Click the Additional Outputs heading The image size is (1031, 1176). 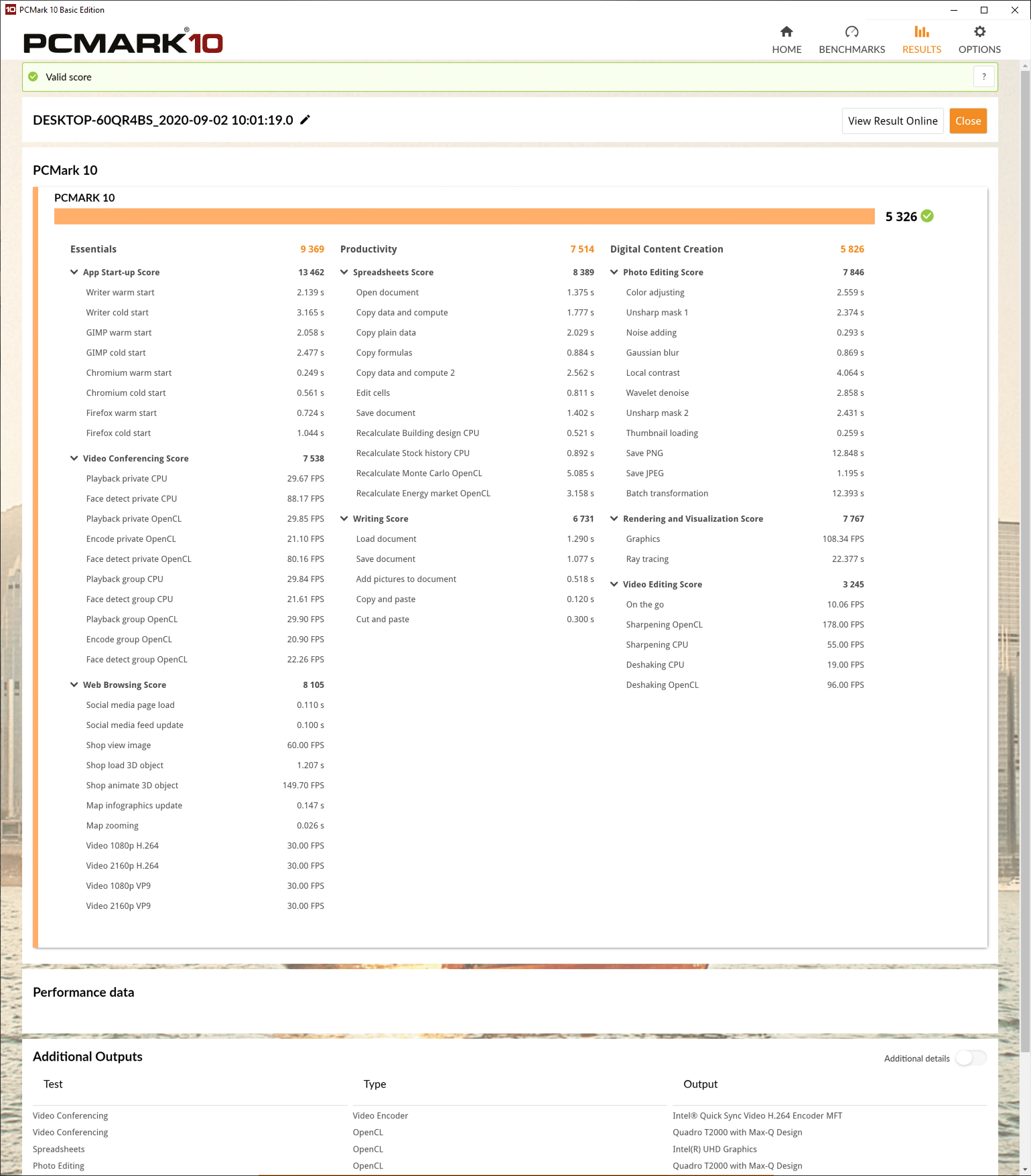[88, 1057]
